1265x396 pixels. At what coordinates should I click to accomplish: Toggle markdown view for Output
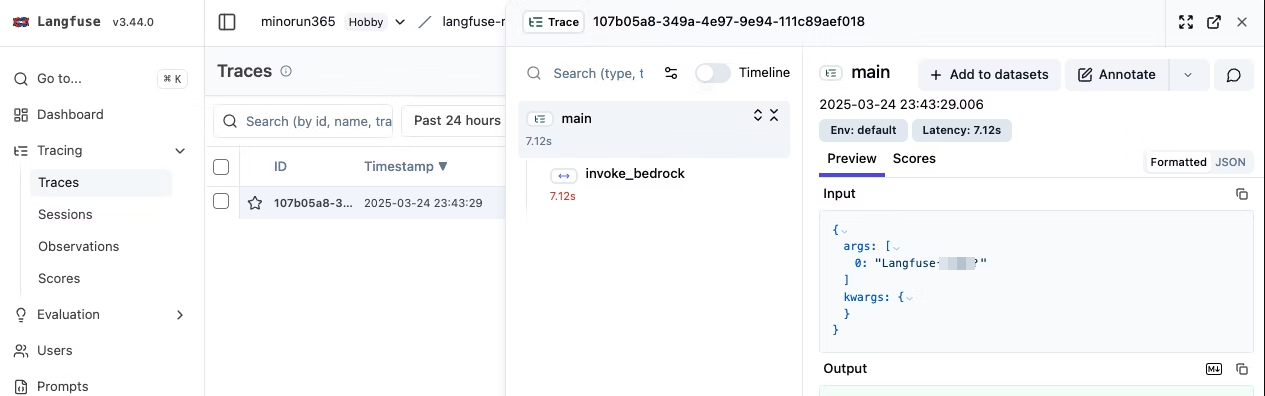(x=1214, y=369)
